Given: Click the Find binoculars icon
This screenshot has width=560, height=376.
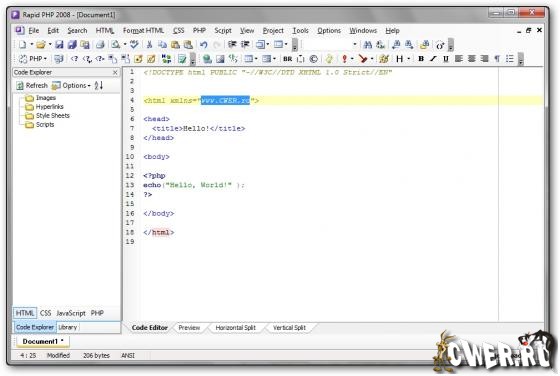Looking at the screenshot, I should [x=368, y=45].
